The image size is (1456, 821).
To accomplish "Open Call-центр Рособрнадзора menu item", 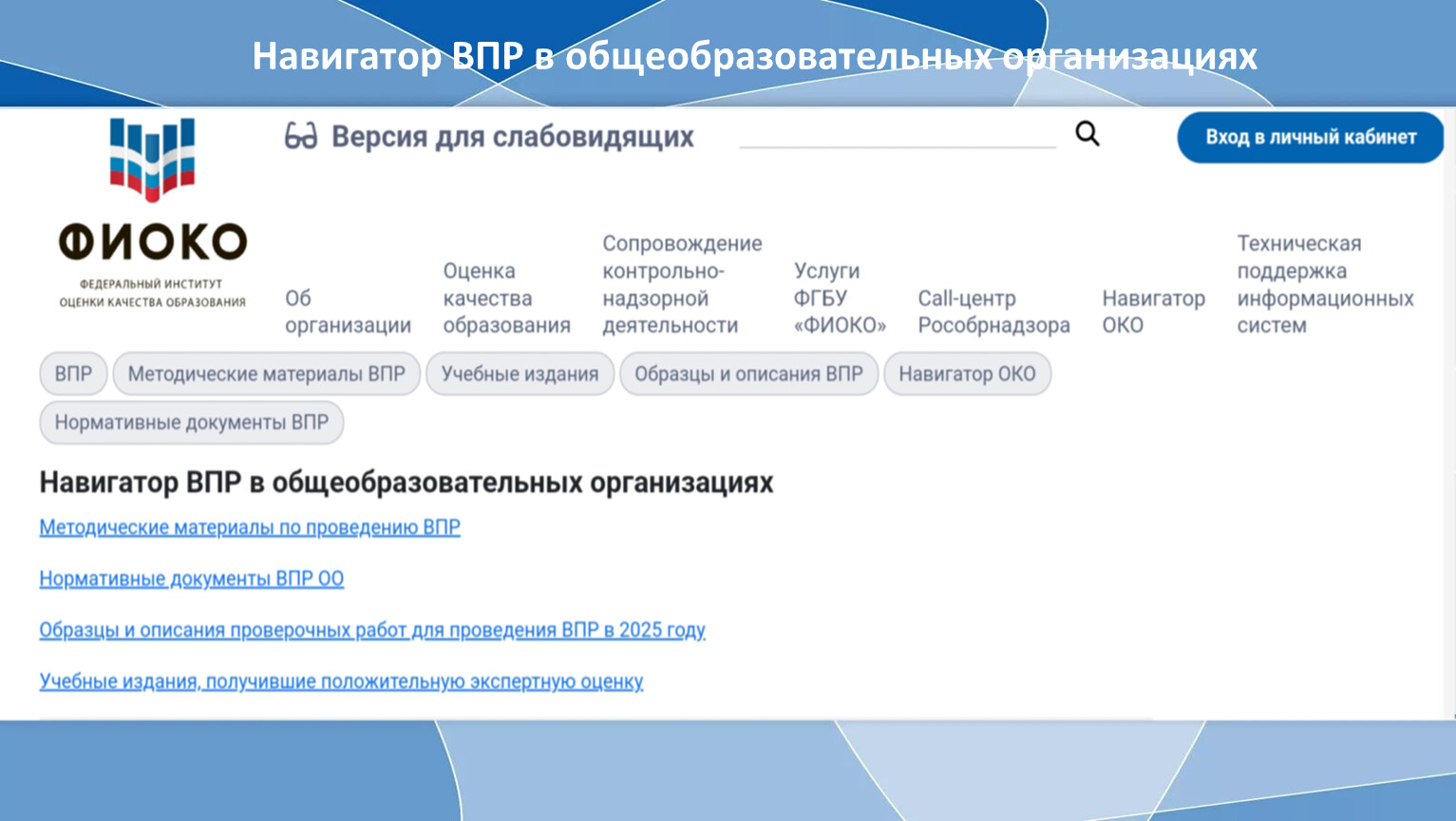I will [993, 312].
